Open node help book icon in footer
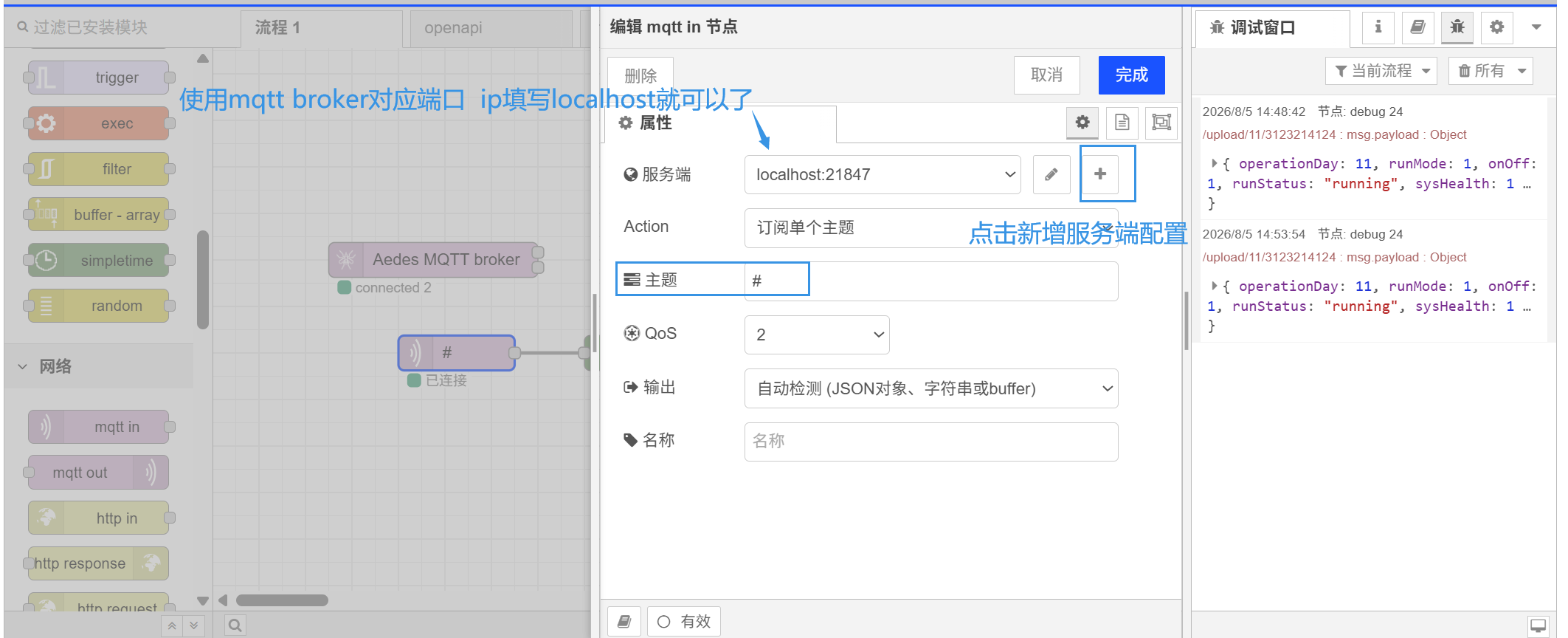The image size is (1568, 638). 624,622
